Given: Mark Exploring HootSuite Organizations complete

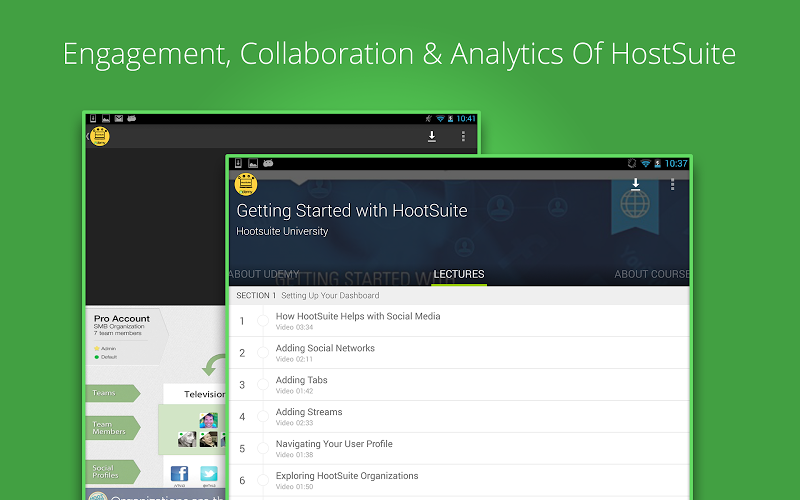Looking at the screenshot, I should (x=263, y=480).
